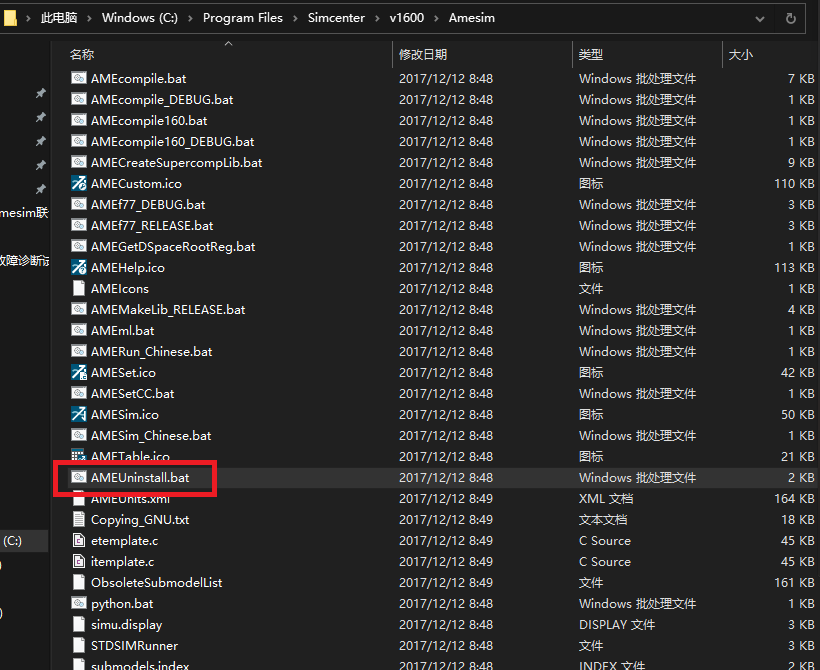Click the ObsoleteSubmodelList file icon

[78, 582]
